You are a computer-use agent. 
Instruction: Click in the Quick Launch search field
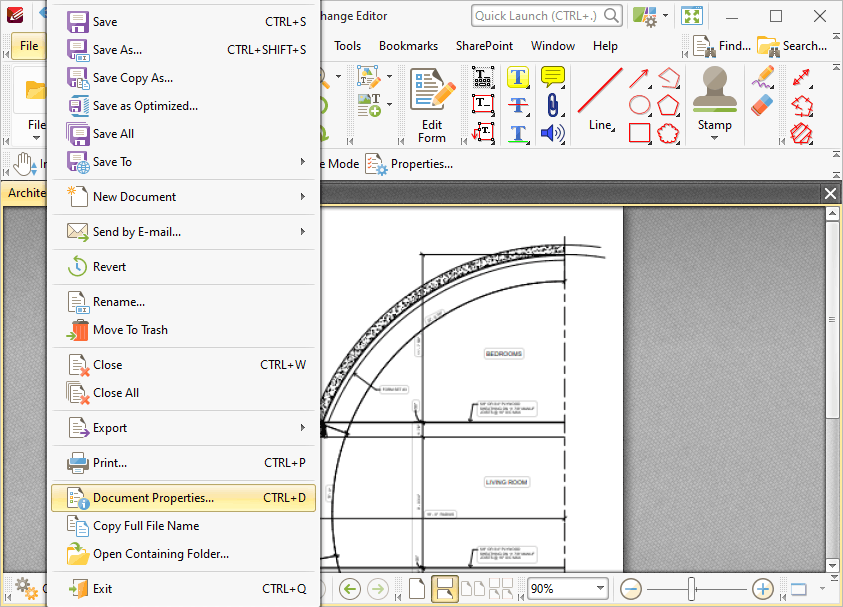[536, 16]
